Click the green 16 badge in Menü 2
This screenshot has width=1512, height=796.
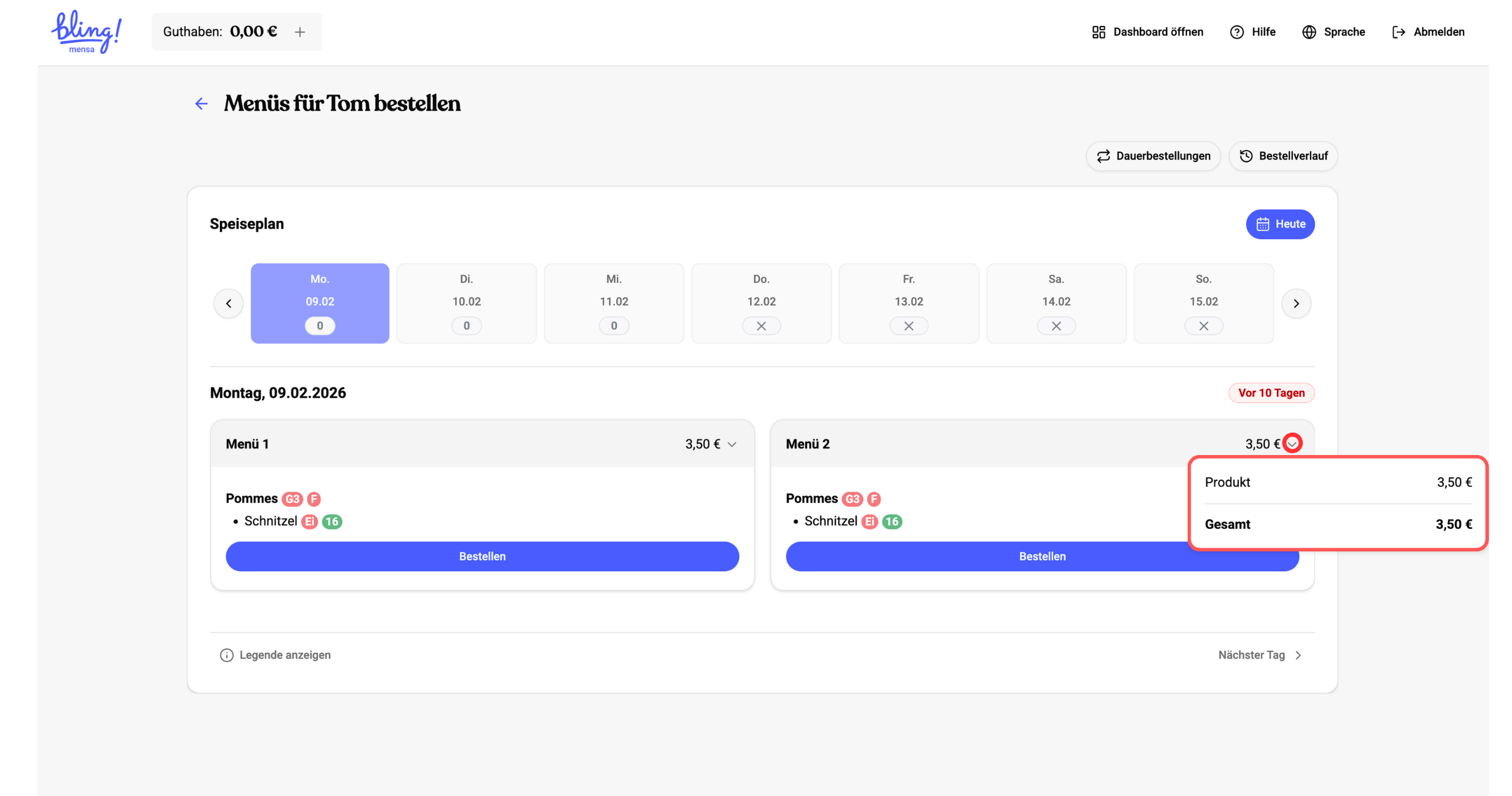[x=892, y=521]
